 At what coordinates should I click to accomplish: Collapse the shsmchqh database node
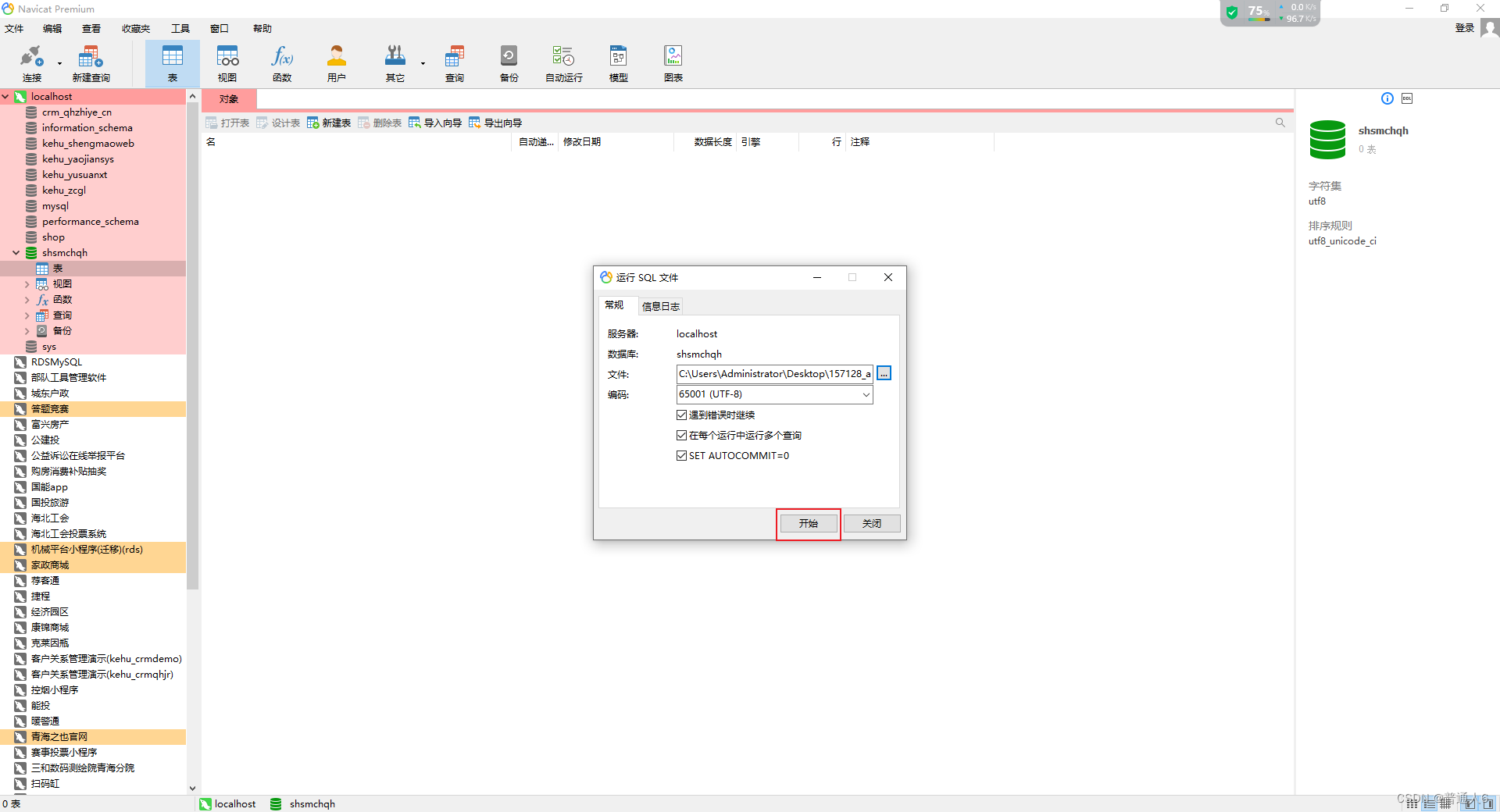(16, 253)
